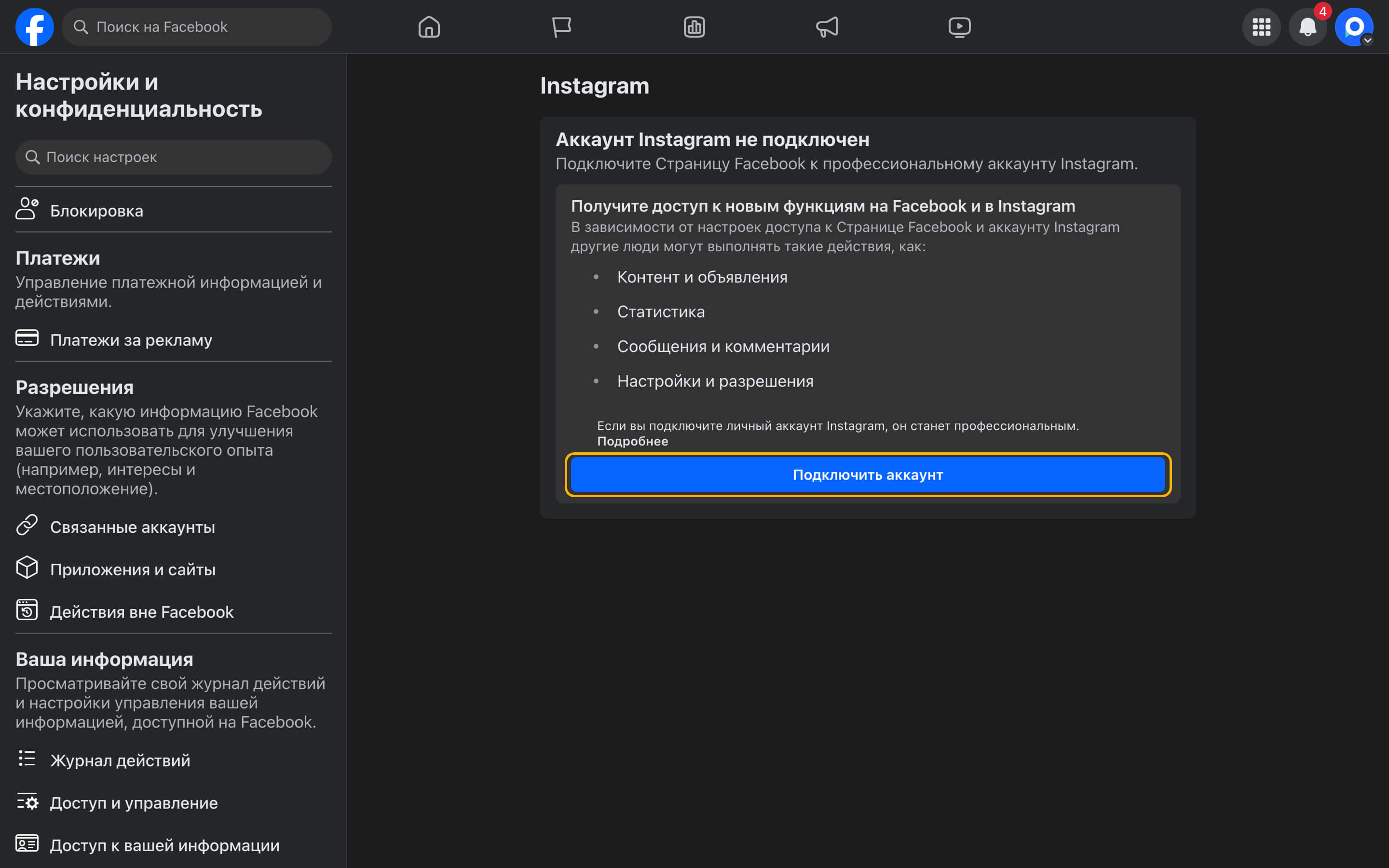Select Блокировка in settings sidebar
Image resolution: width=1389 pixels, height=868 pixels.
(x=96, y=211)
